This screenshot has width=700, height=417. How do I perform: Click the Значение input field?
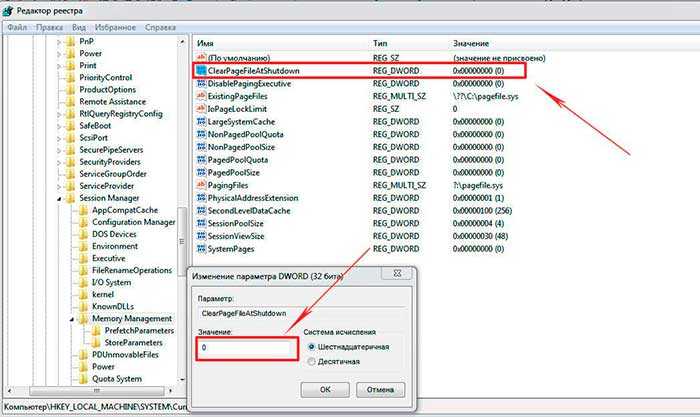pos(247,348)
